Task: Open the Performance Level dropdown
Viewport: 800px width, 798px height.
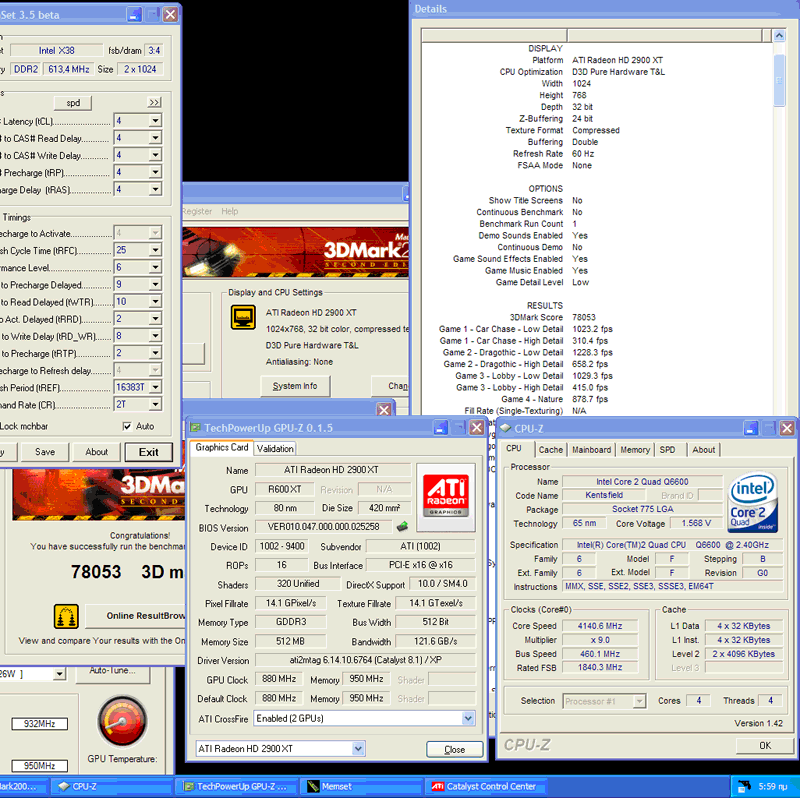Action: [155, 267]
